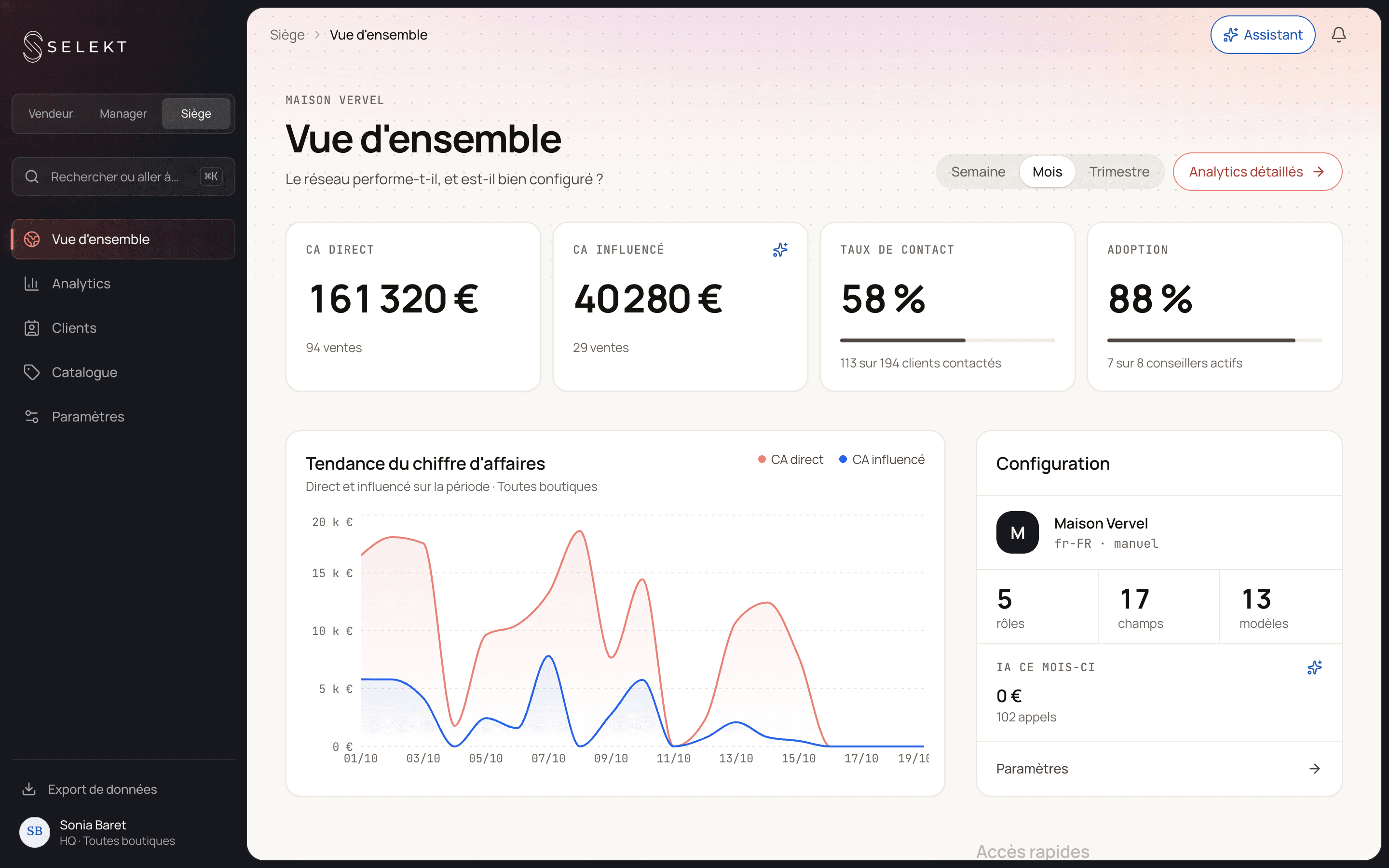Open the Paramètres row in Configuration card
This screenshot has width=1389, height=868.
[1159, 769]
